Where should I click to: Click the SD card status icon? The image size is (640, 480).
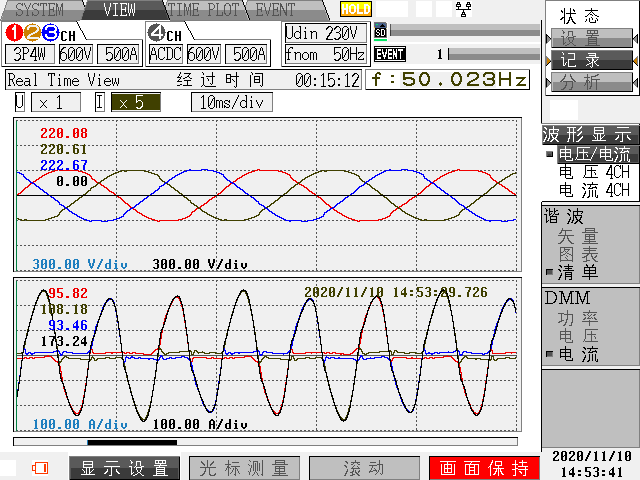[380, 31]
